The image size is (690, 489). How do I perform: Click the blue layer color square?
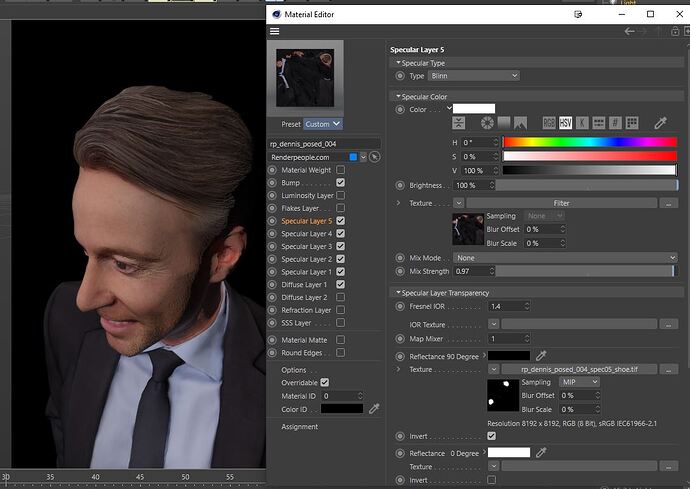point(353,157)
